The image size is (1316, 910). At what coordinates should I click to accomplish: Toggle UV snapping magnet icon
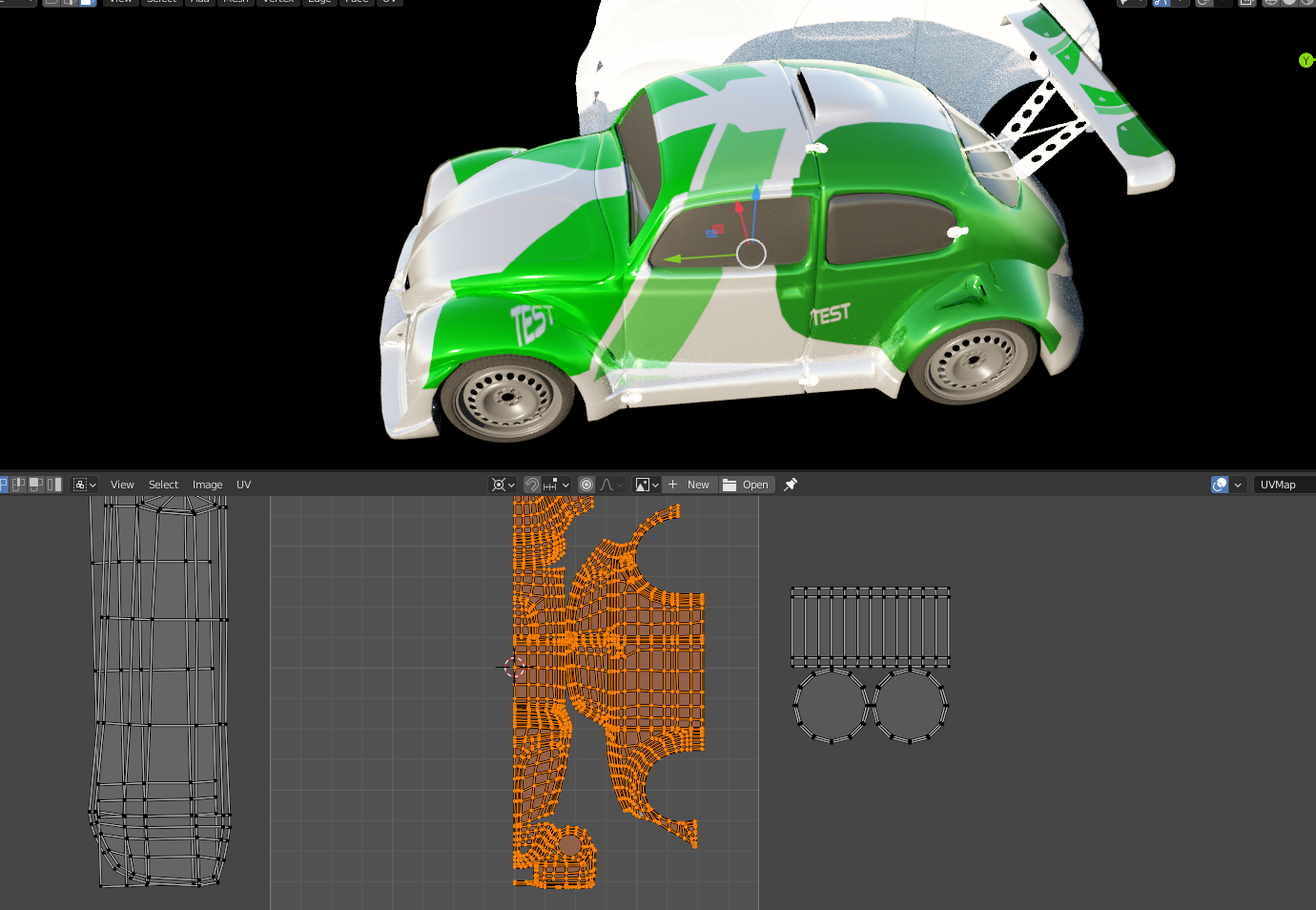click(532, 485)
